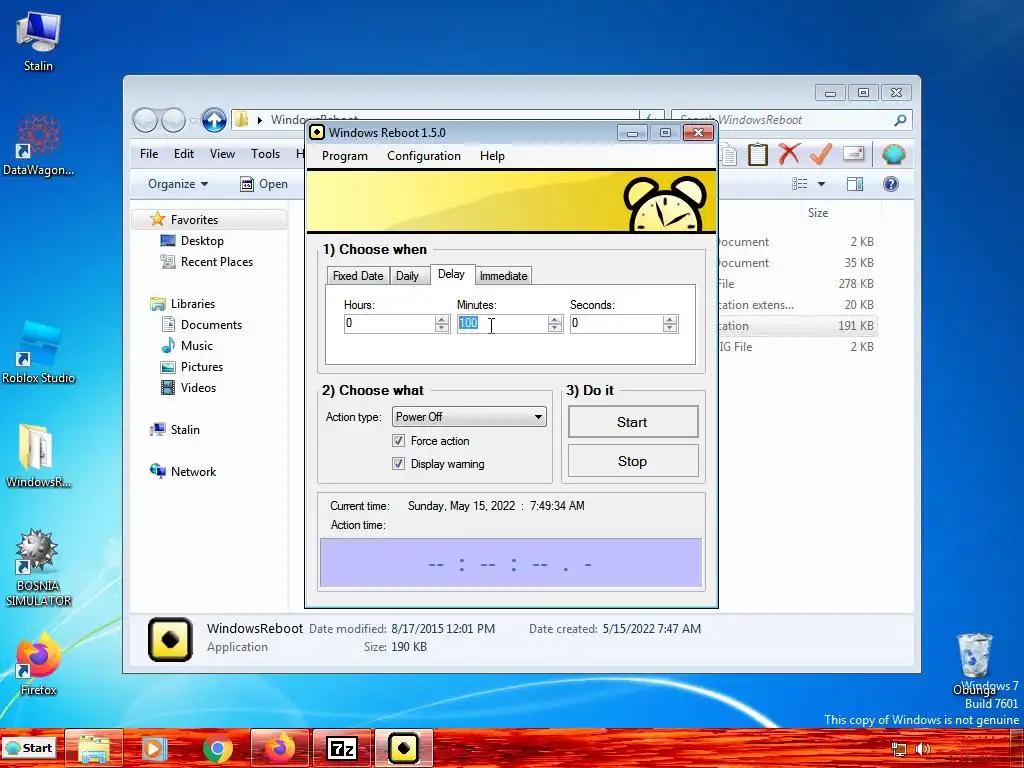Click the Firefox taskbar icon
1024x768 pixels.
[x=280, y=748]
